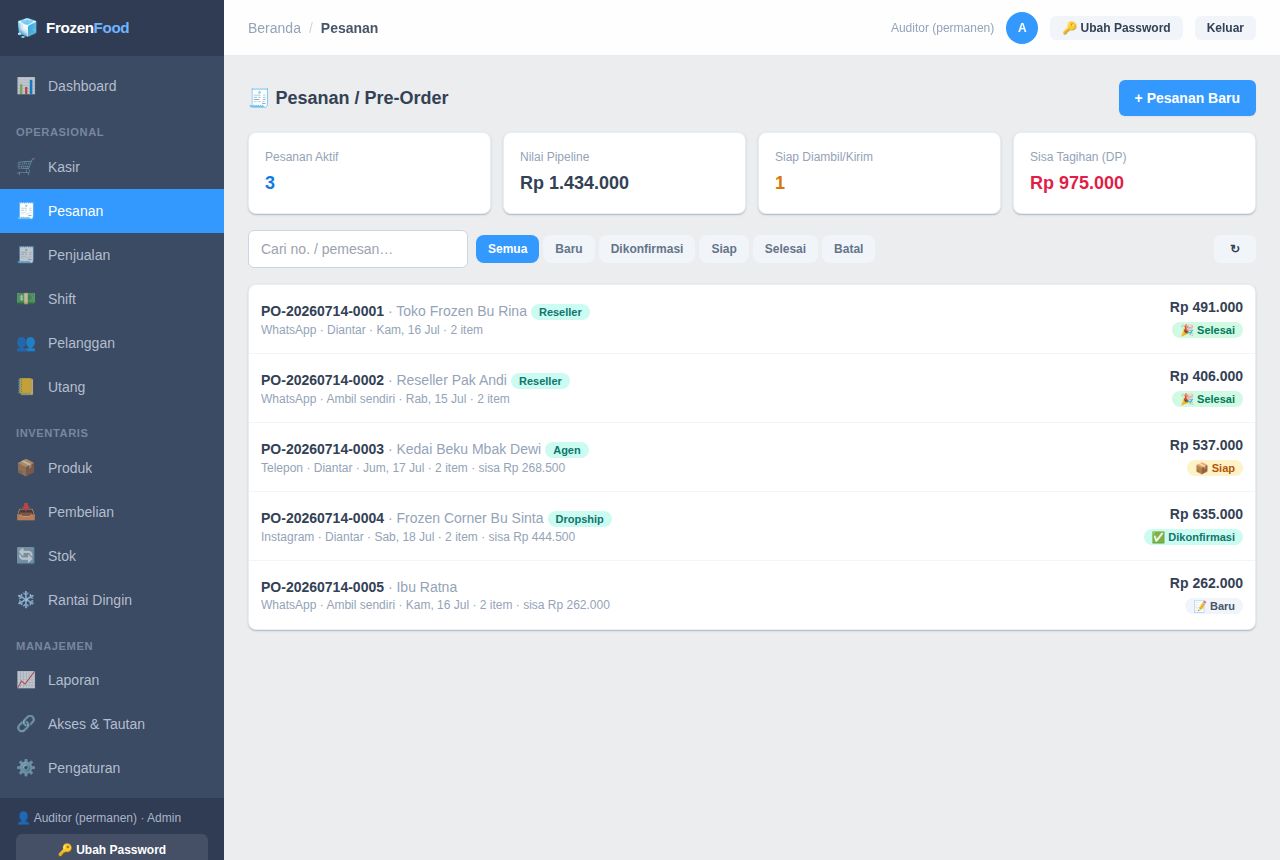This screenshot has width=1280, height=860.
Task: Click the Kasir shopping cart icon
Action: pyautogui.click(x=26, y=167)
